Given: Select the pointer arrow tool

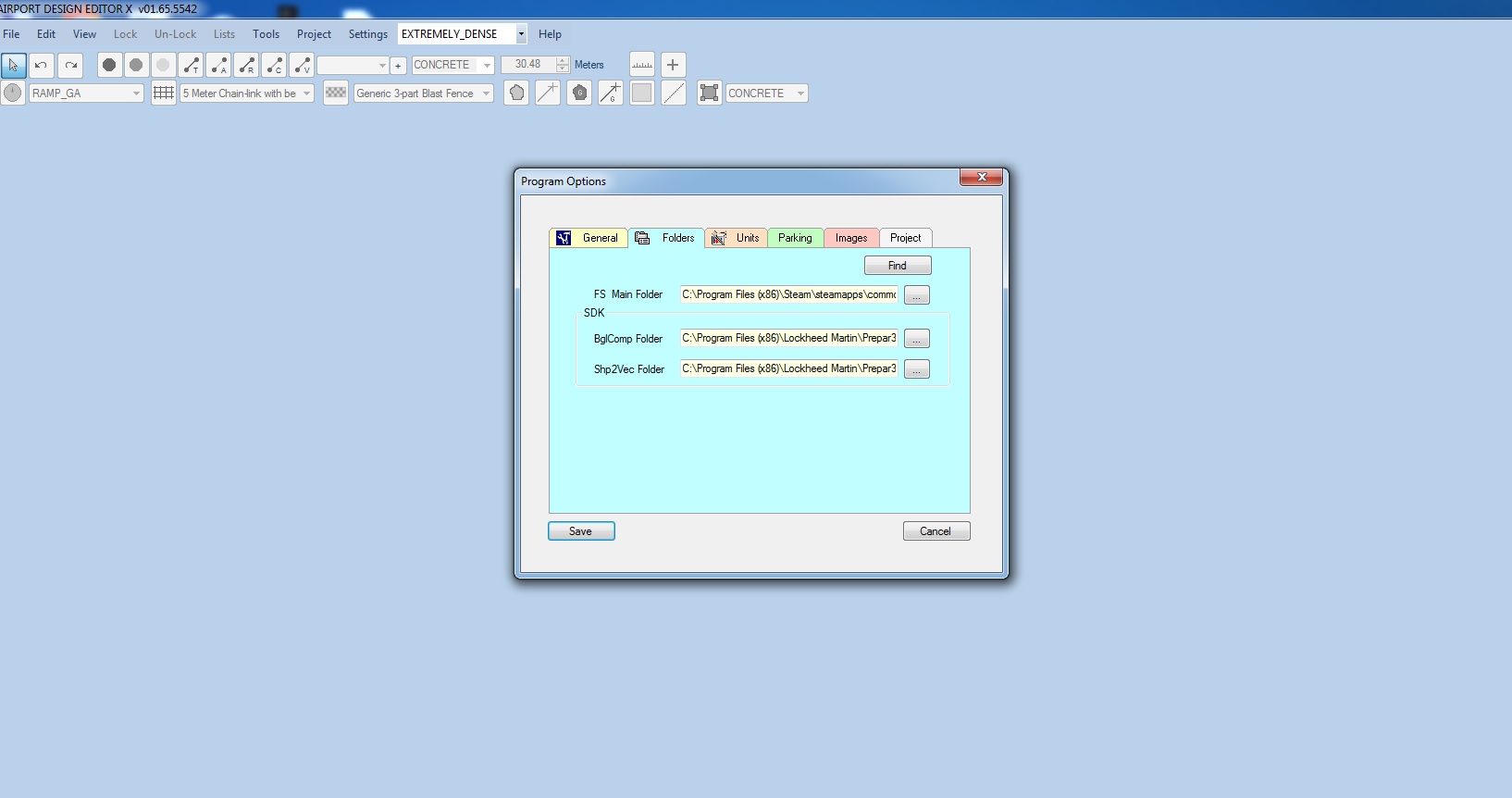Looking at the screenshot, I should click(x=13, y=65).
